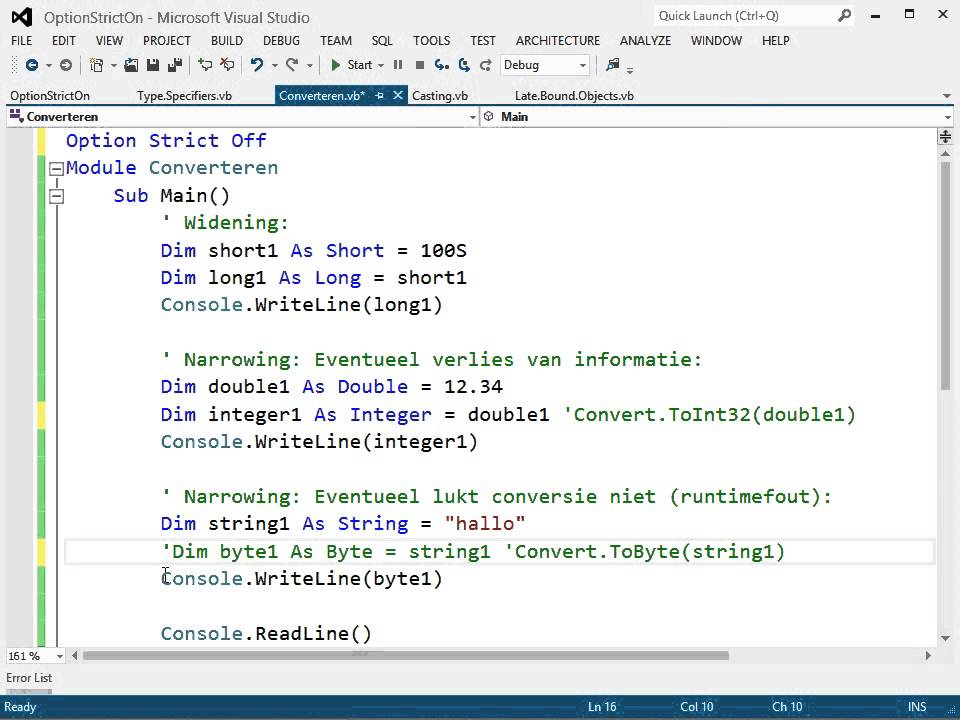Image resolution: width=960 pixels, height=720 pixels.
Task: Pin the Converteren.vb tab
Action: [380, 96]
